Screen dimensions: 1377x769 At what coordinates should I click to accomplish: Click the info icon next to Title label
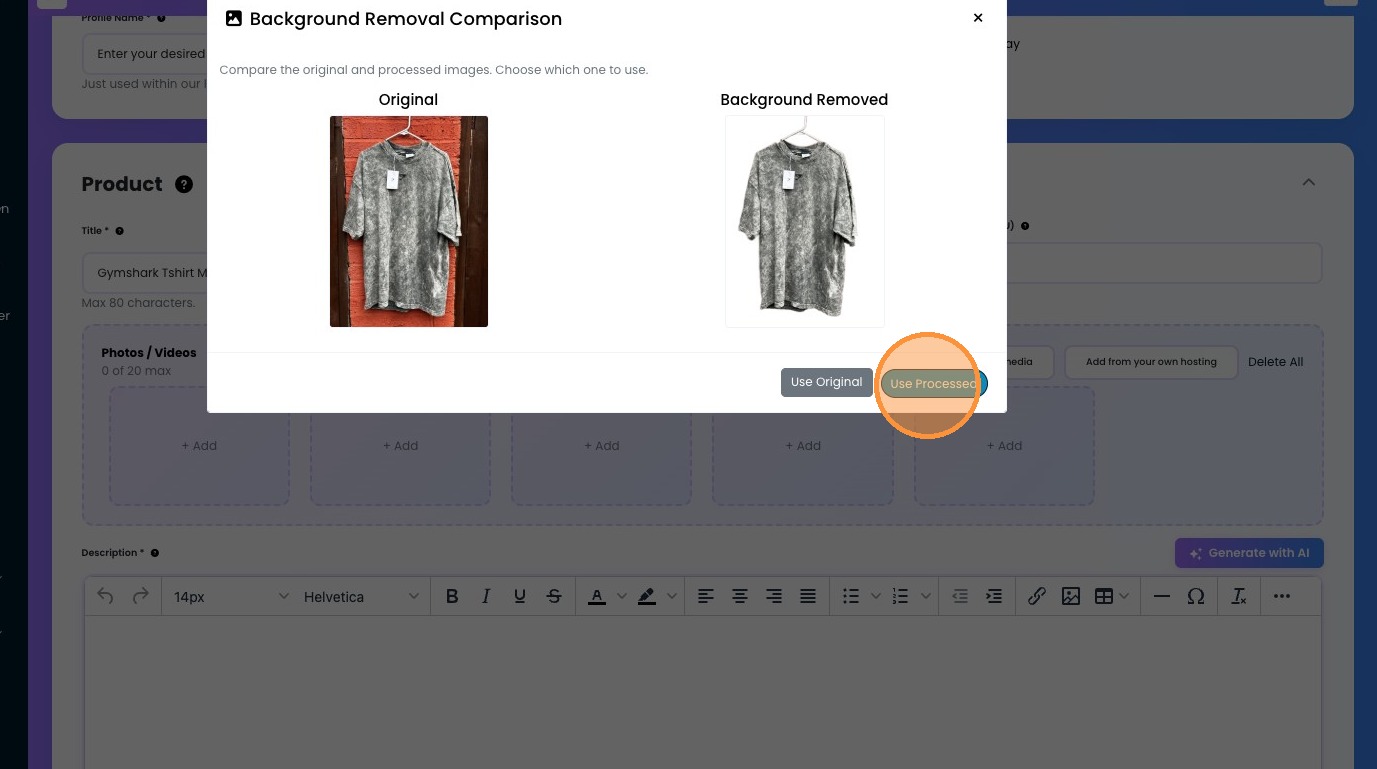tap(120, 231)
